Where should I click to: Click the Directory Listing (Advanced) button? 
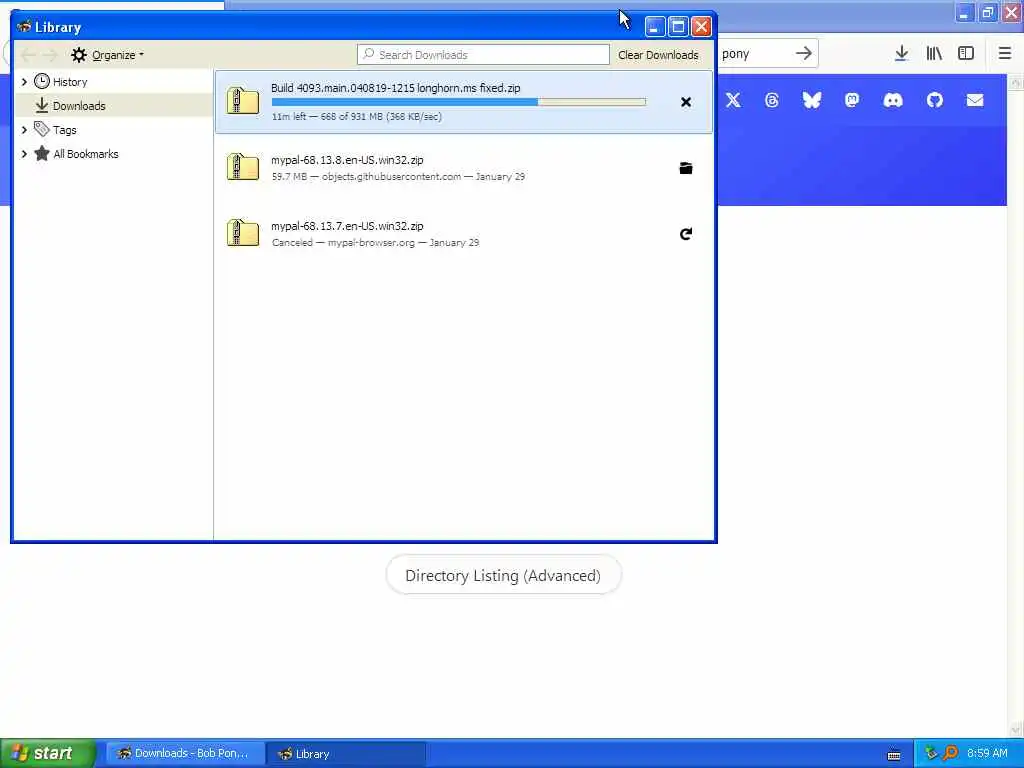click(x=503, y=575)
